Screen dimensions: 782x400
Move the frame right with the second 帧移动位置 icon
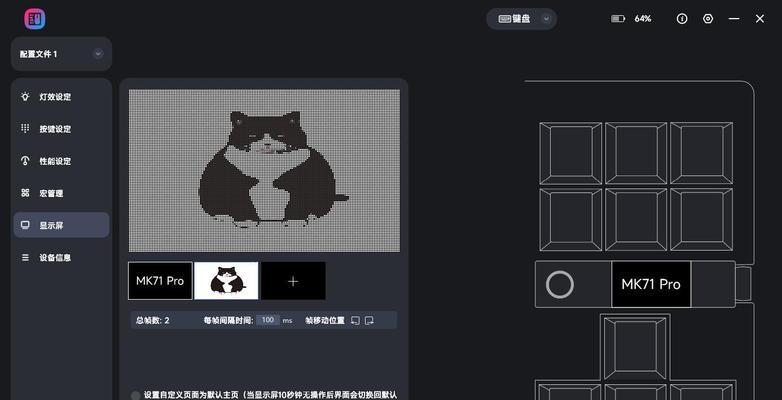tap(369, 320)
